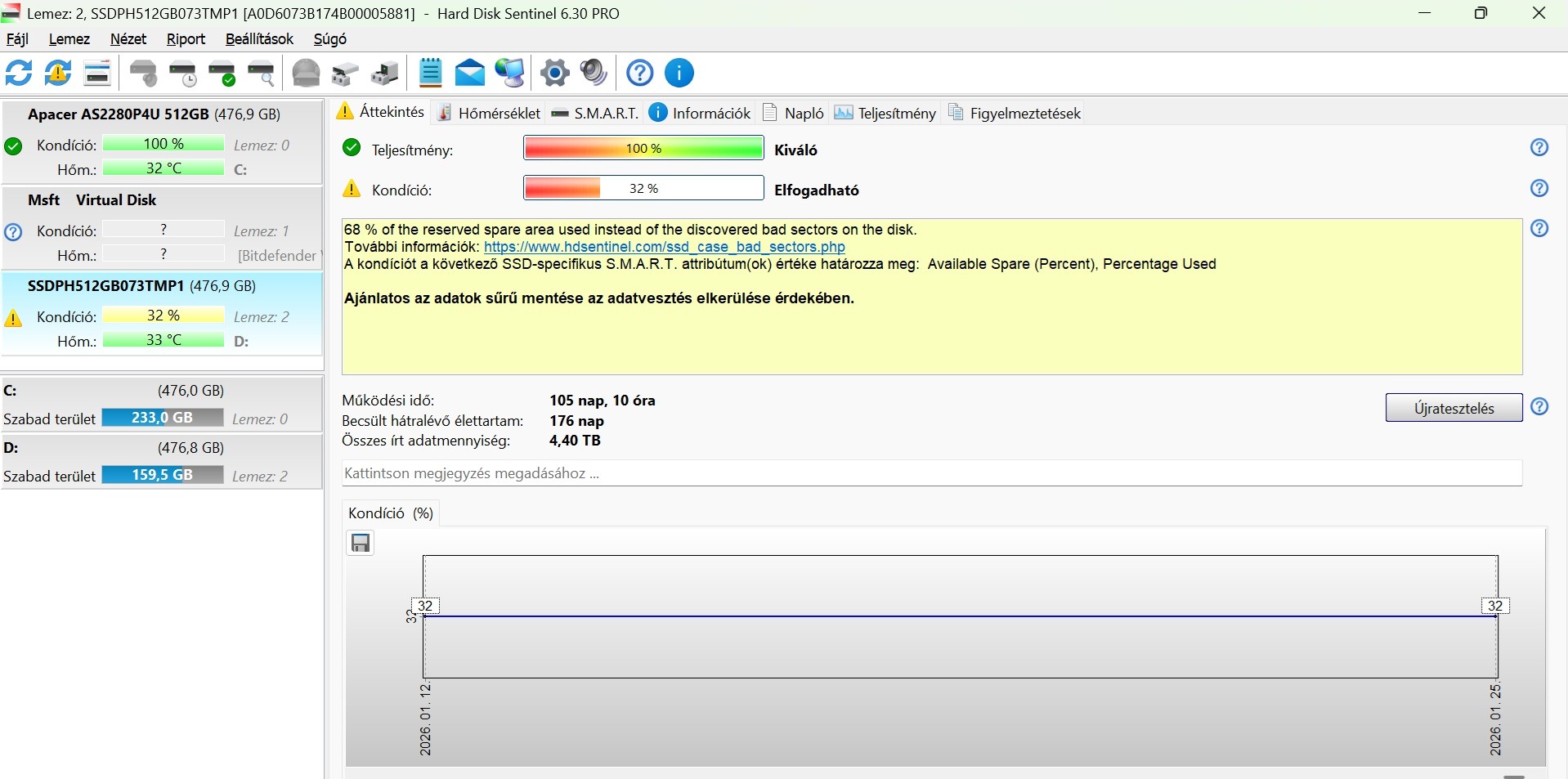The width and height of the screenshot is (1568, 779).
Task: Click the speaker sound toolbar icon
Action: [x=594, y=73]
